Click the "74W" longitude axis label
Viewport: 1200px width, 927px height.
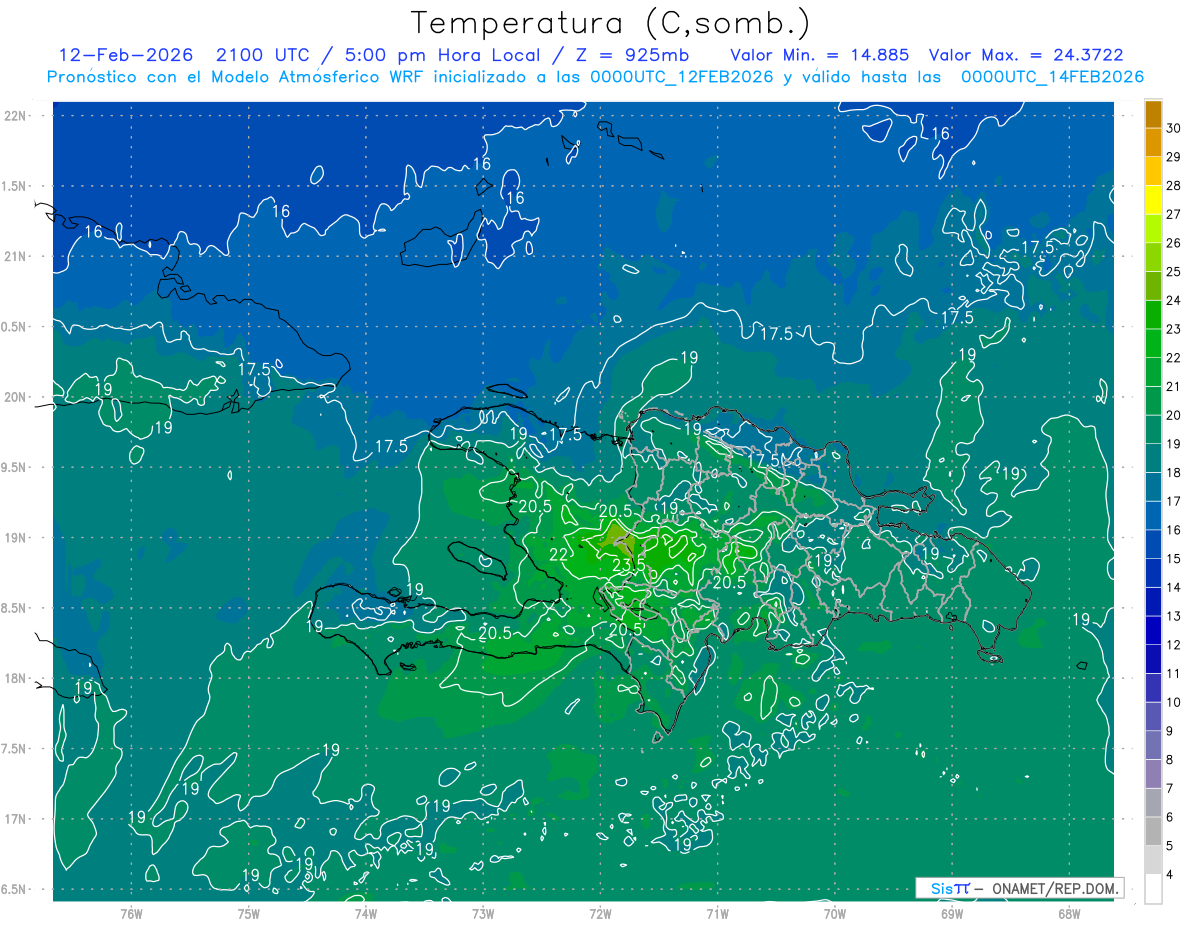[366, 913]
